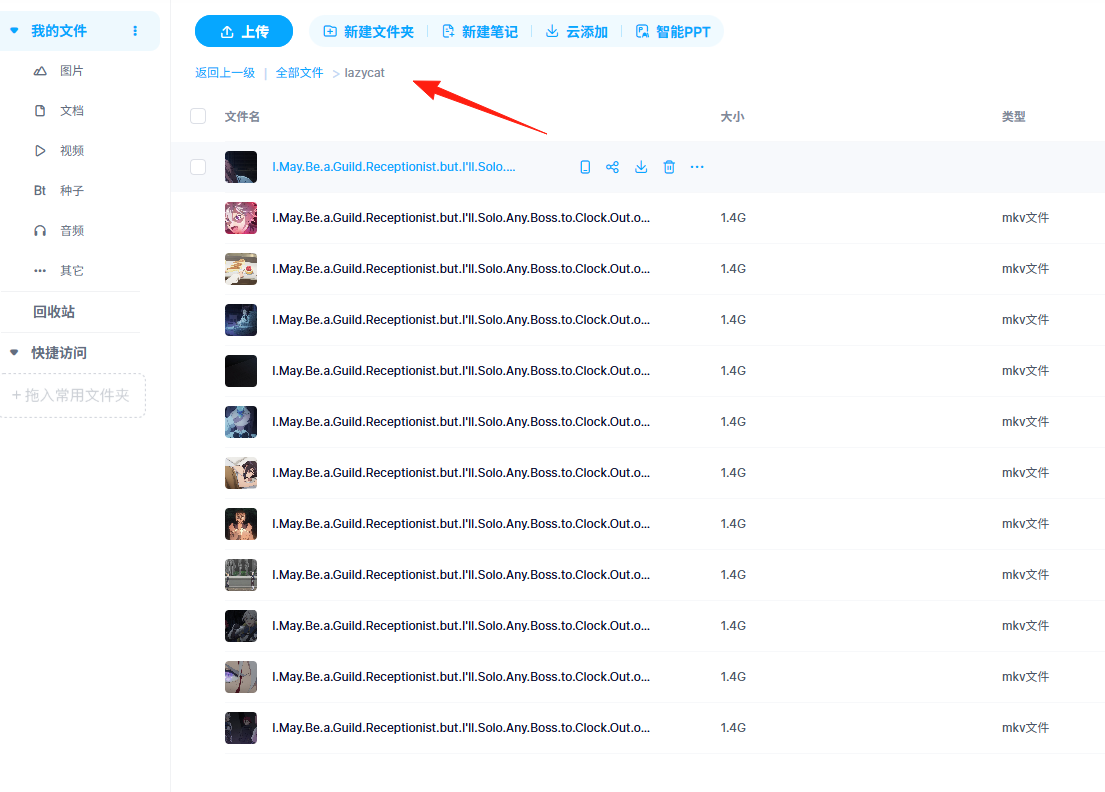Sort by 大小 column header
This screenshot has height=792, width=1105.
(x=732, y=116)
